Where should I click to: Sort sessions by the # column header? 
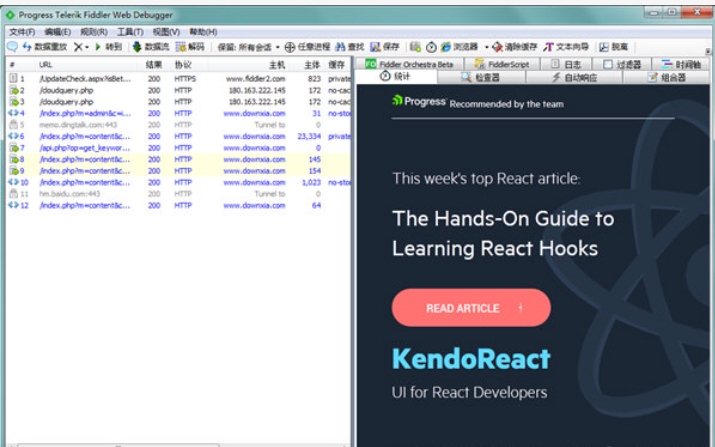[21, 65]
